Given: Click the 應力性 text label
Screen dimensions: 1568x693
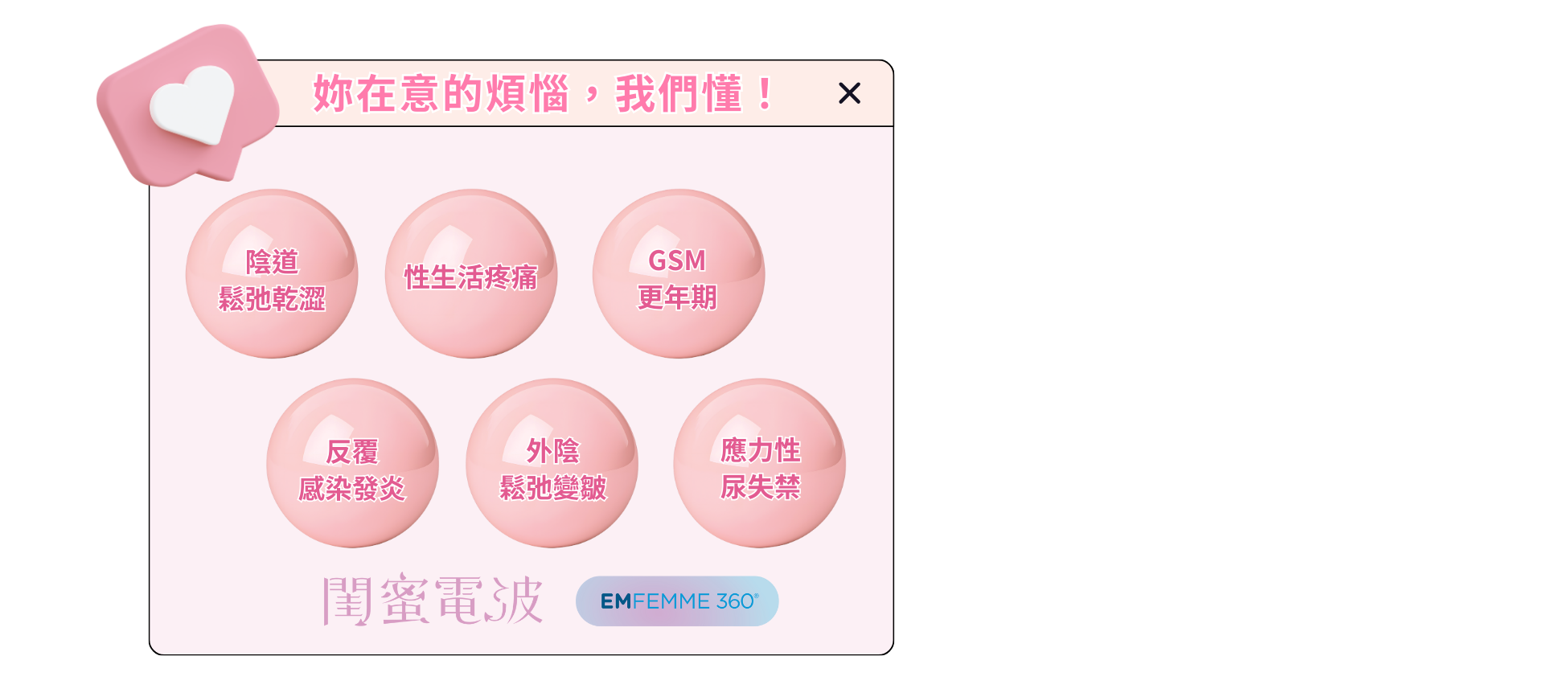Looking at the screenshot, I should (x=761, y=450).
